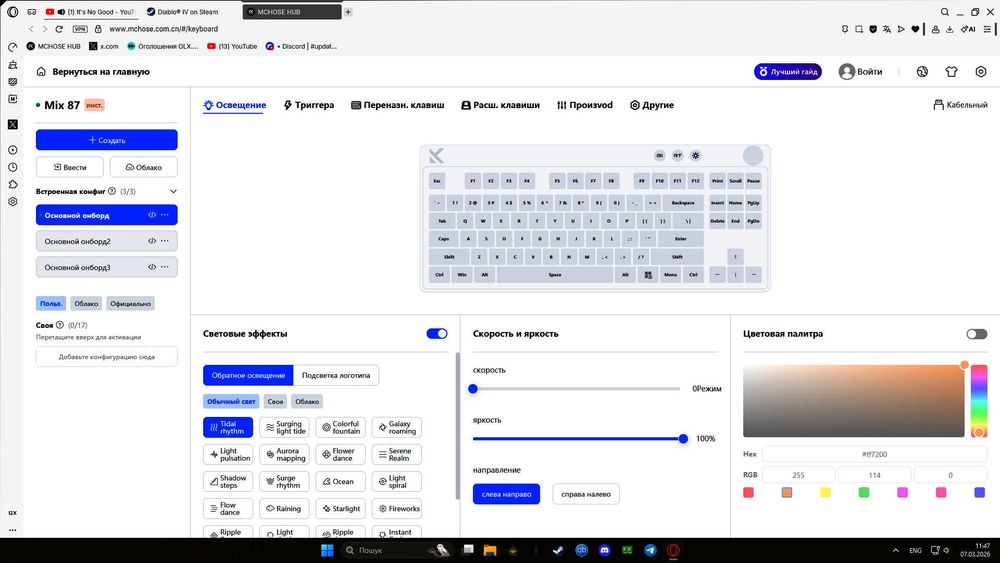Click the яркость slider handle

pos(683,439)
